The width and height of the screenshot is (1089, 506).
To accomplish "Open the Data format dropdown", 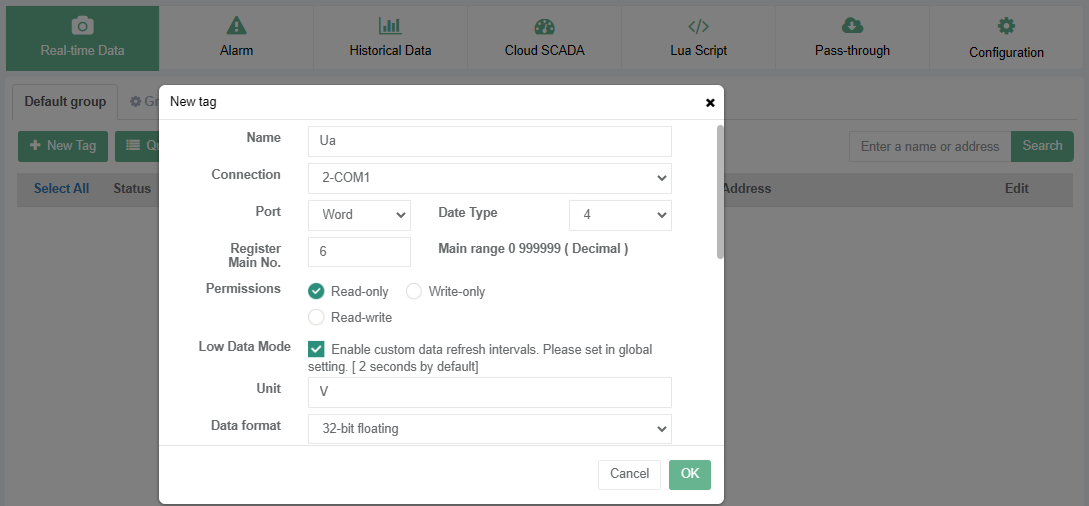I will pyautogui.click(x=489, y=429).
